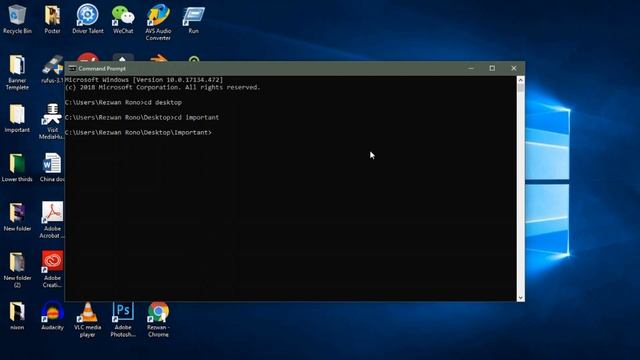Click the Microsoft Windows version line

144,80
